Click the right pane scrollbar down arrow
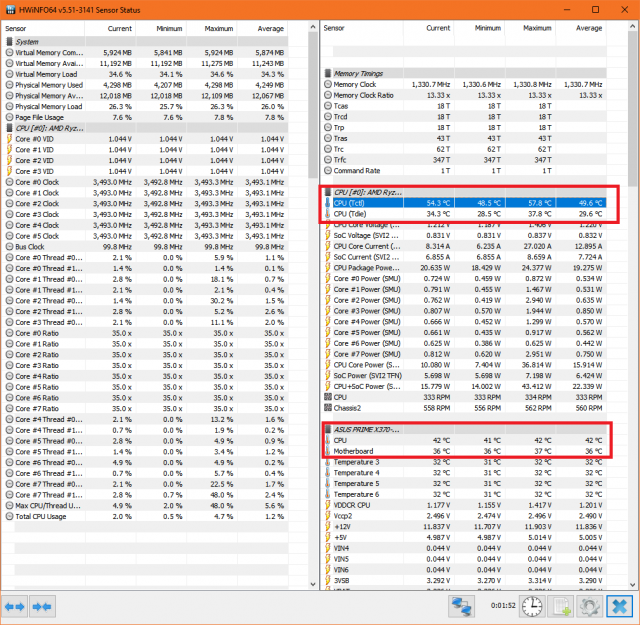The image size is (640, 625). (x=633, y=584)
